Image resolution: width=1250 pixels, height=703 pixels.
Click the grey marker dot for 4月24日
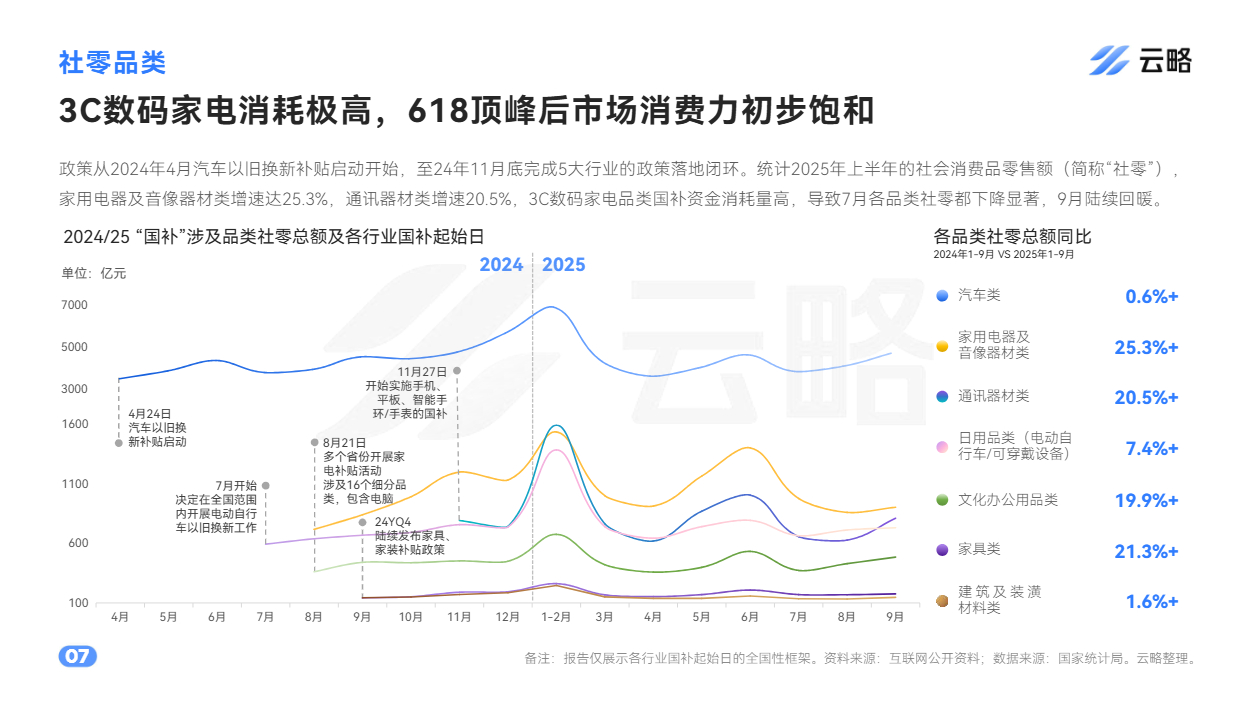pos(119,442)
